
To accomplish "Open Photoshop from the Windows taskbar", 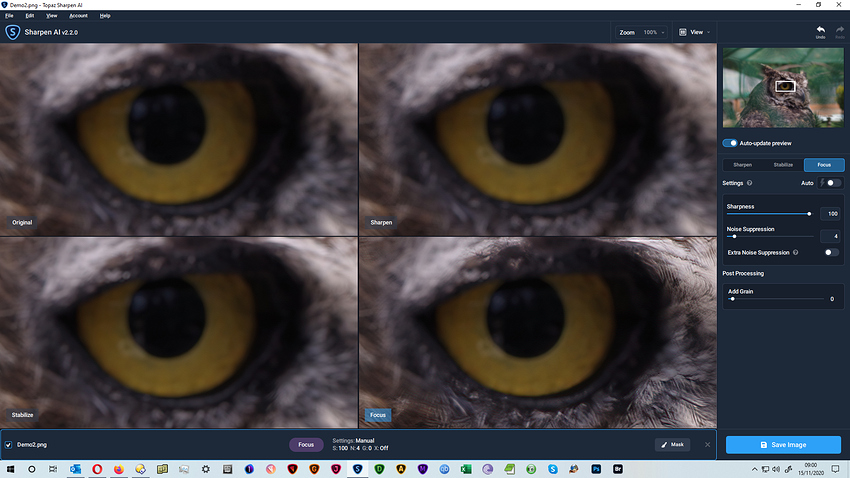I will [596, 469].
